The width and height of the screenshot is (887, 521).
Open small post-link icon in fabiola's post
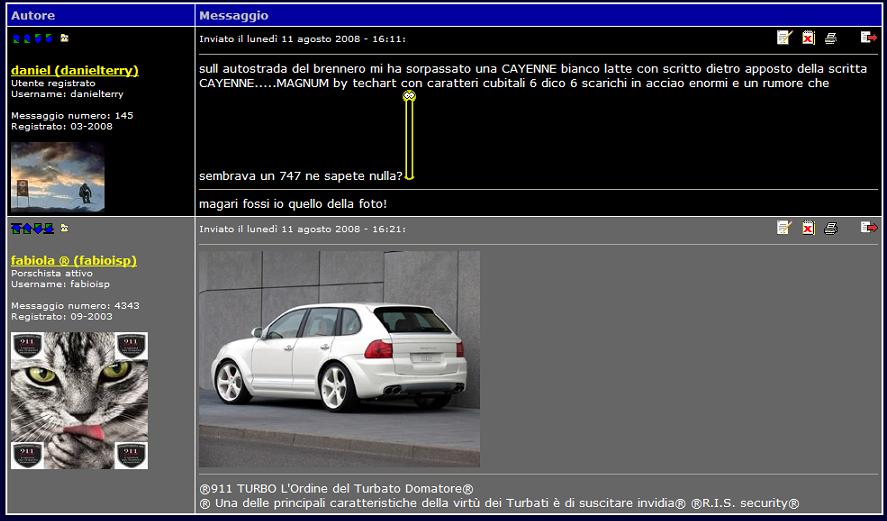[x=64, y=228]
